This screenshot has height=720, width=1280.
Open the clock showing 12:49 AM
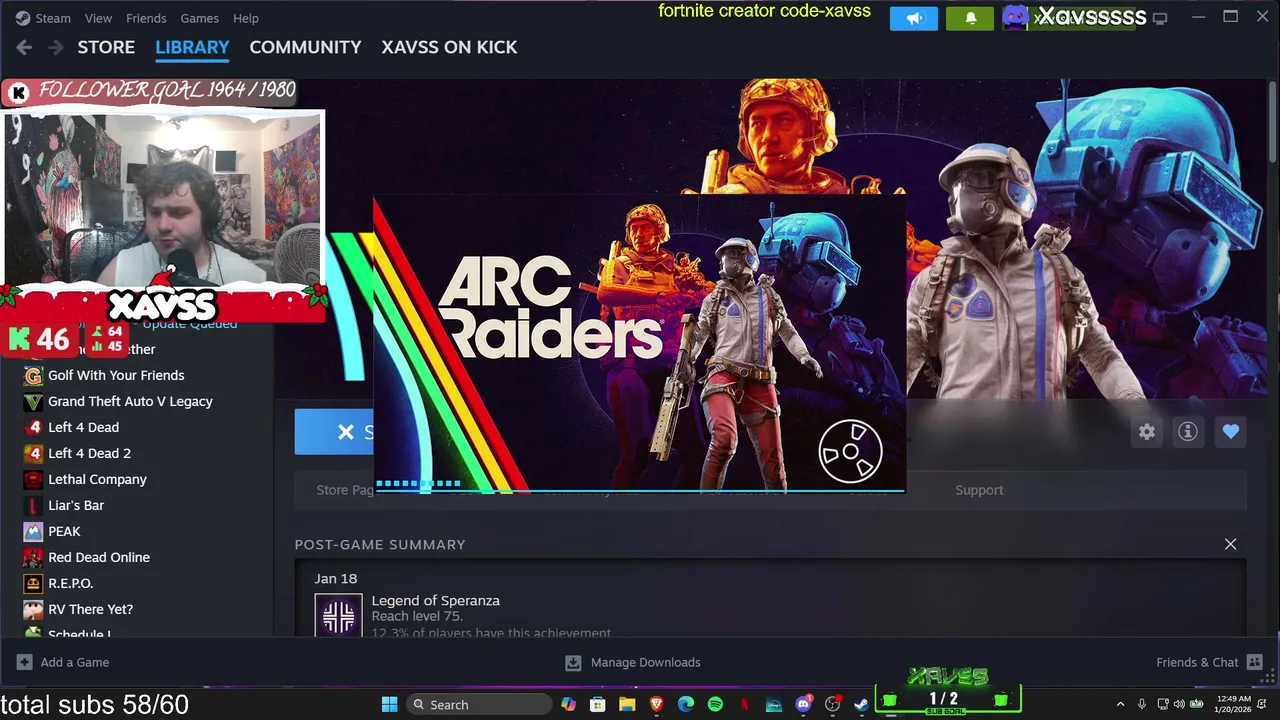coord(1234,704)
